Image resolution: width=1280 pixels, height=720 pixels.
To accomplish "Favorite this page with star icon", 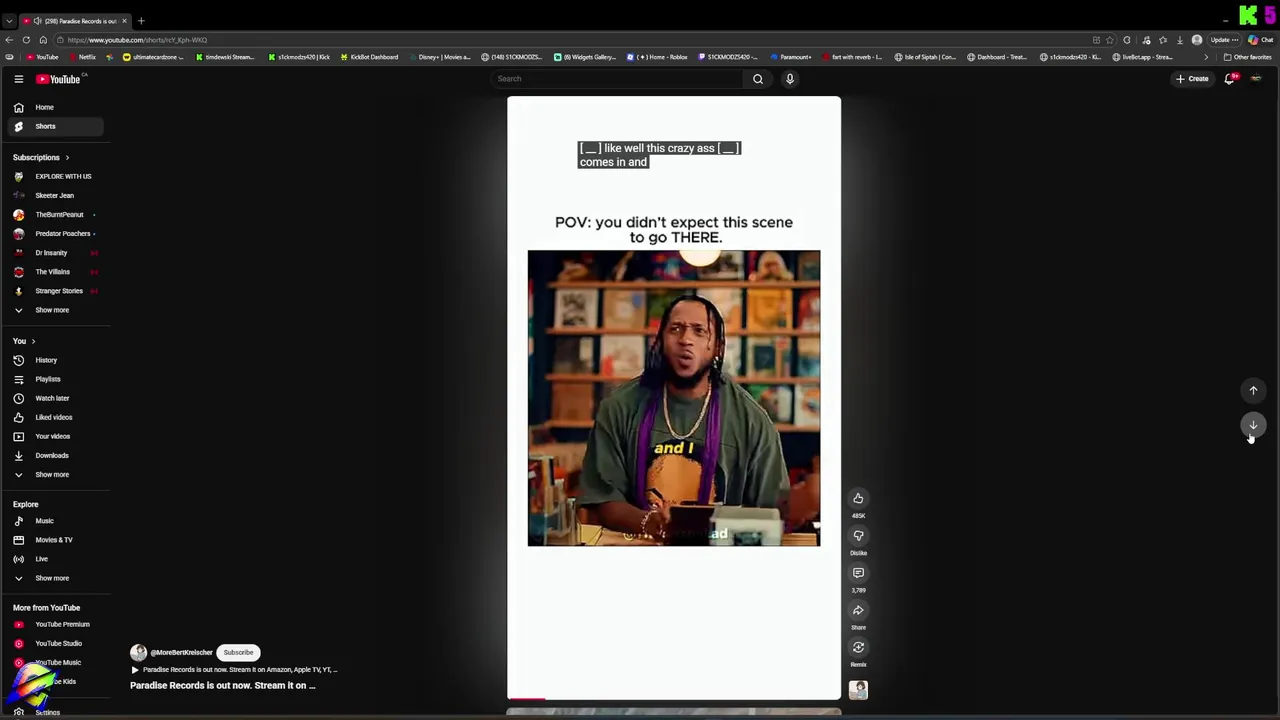I will 1110,40.
